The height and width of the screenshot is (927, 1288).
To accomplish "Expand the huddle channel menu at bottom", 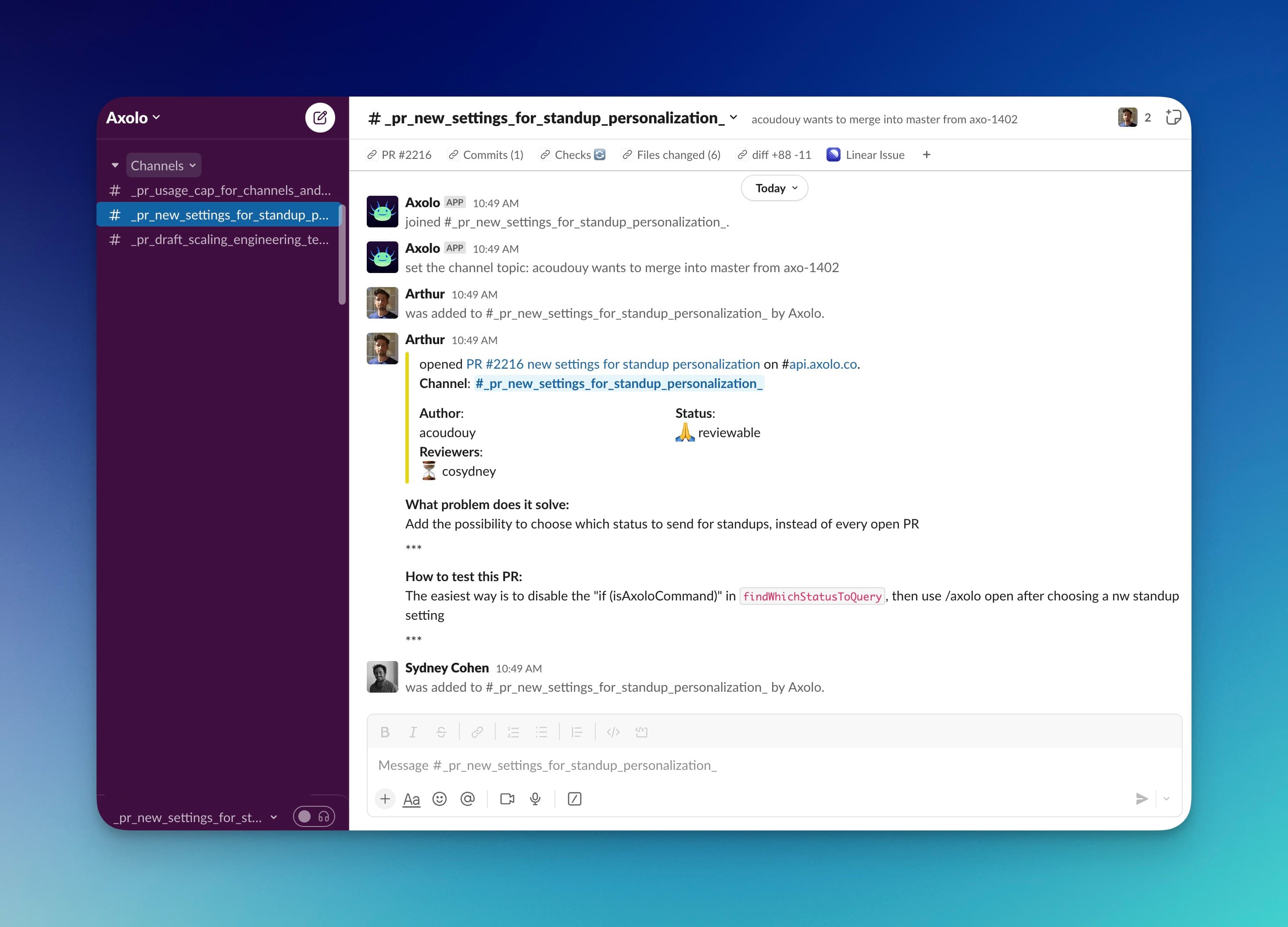I will [274, 817].
